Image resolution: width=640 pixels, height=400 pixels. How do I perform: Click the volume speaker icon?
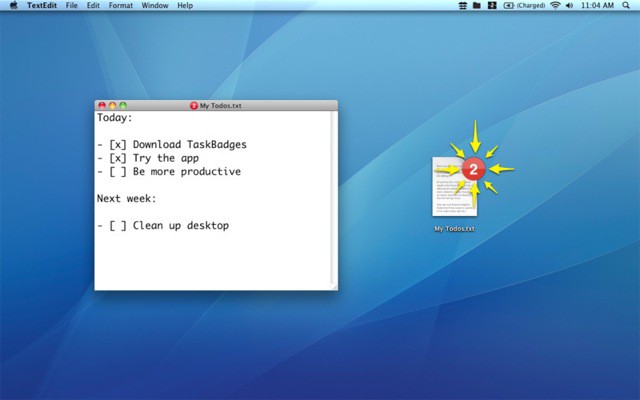tap(571, 6)
